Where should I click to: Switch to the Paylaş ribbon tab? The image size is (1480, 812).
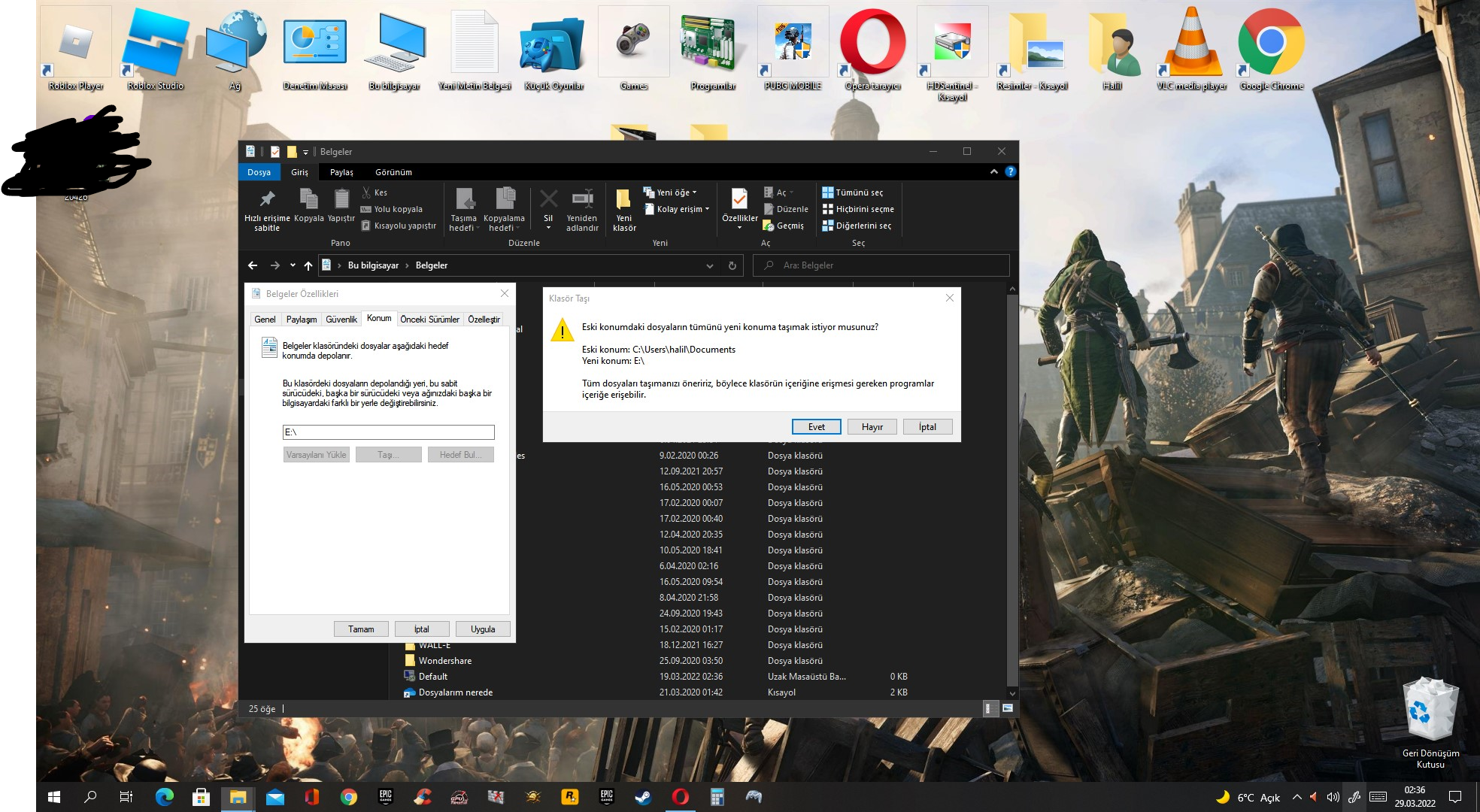tap(341, 172)
